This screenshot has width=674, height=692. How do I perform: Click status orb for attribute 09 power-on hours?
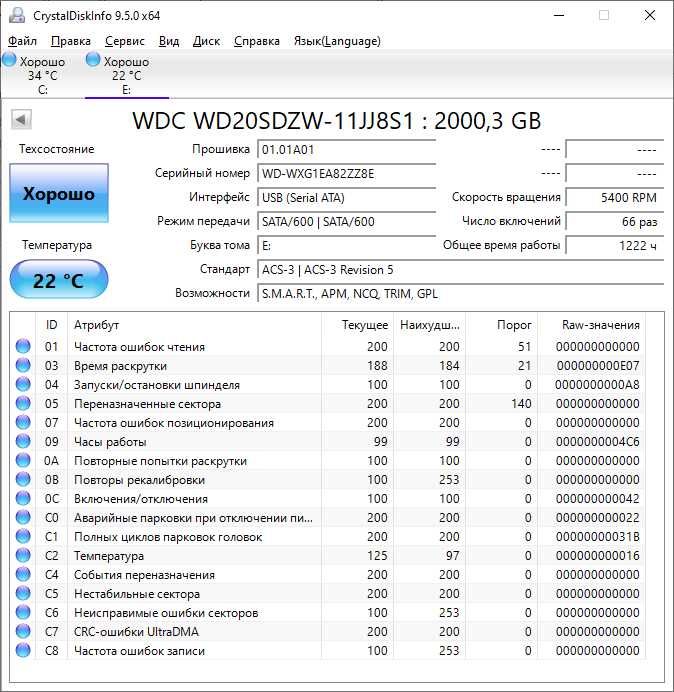click(23, 441)
